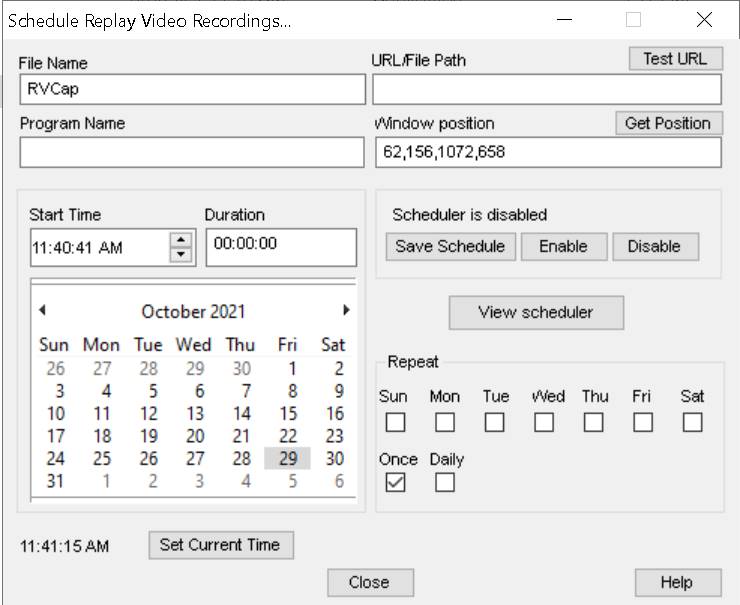The image size is (740, 605).
Task: Save the schedule
Action: pos(450,246)
